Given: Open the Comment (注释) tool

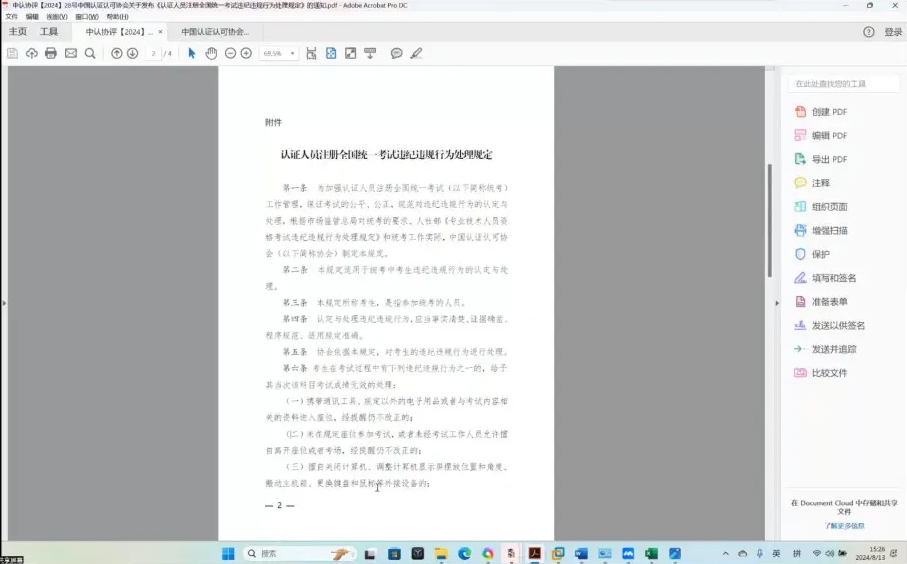Looking at the screenshot, I should 812,183.
